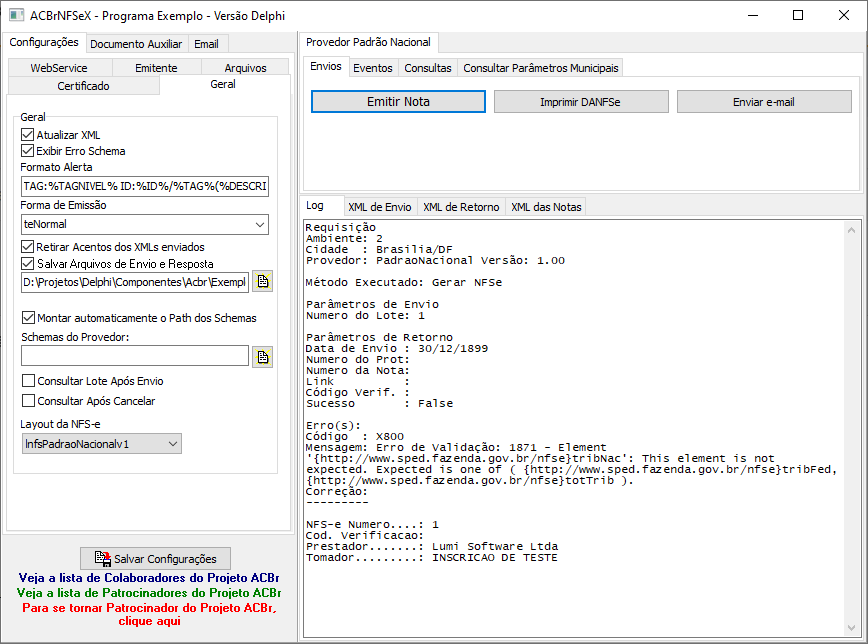Toggle the Atualizar XML checkbox

coord(27,135)
